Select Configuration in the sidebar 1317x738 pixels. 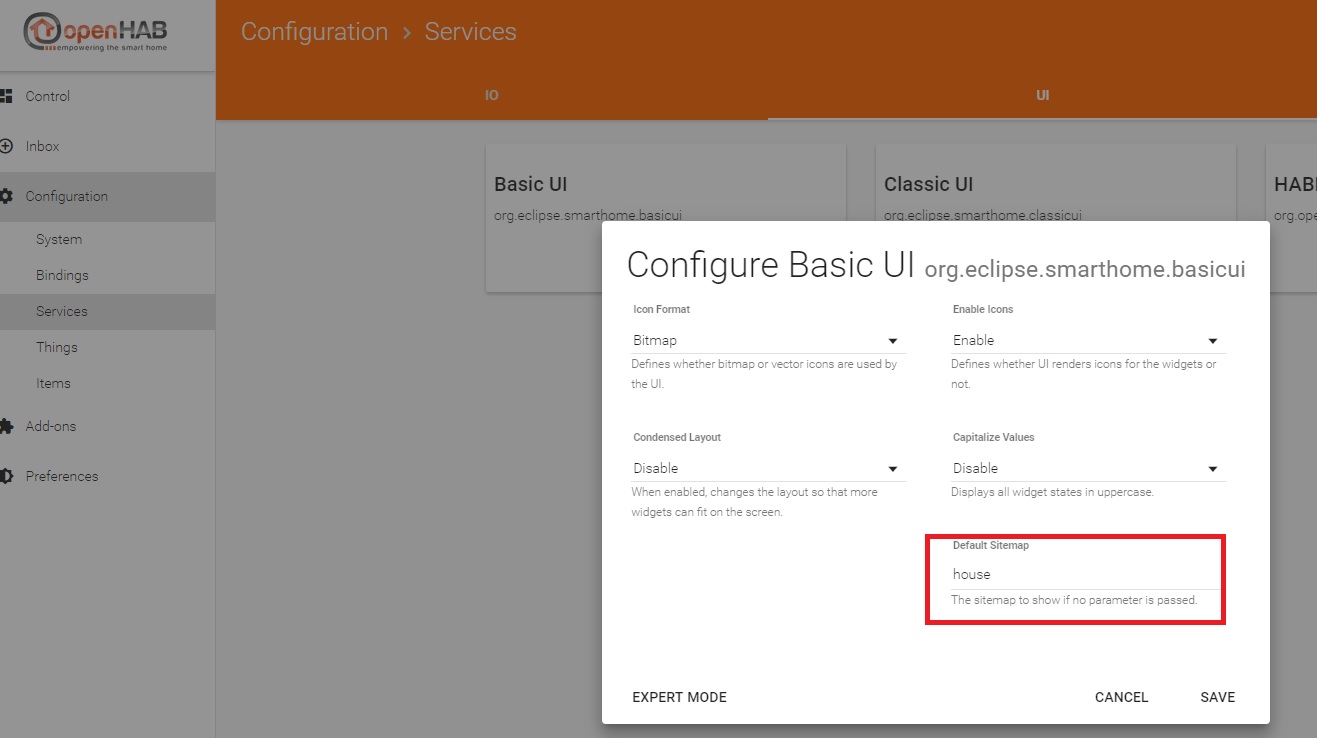107,196
